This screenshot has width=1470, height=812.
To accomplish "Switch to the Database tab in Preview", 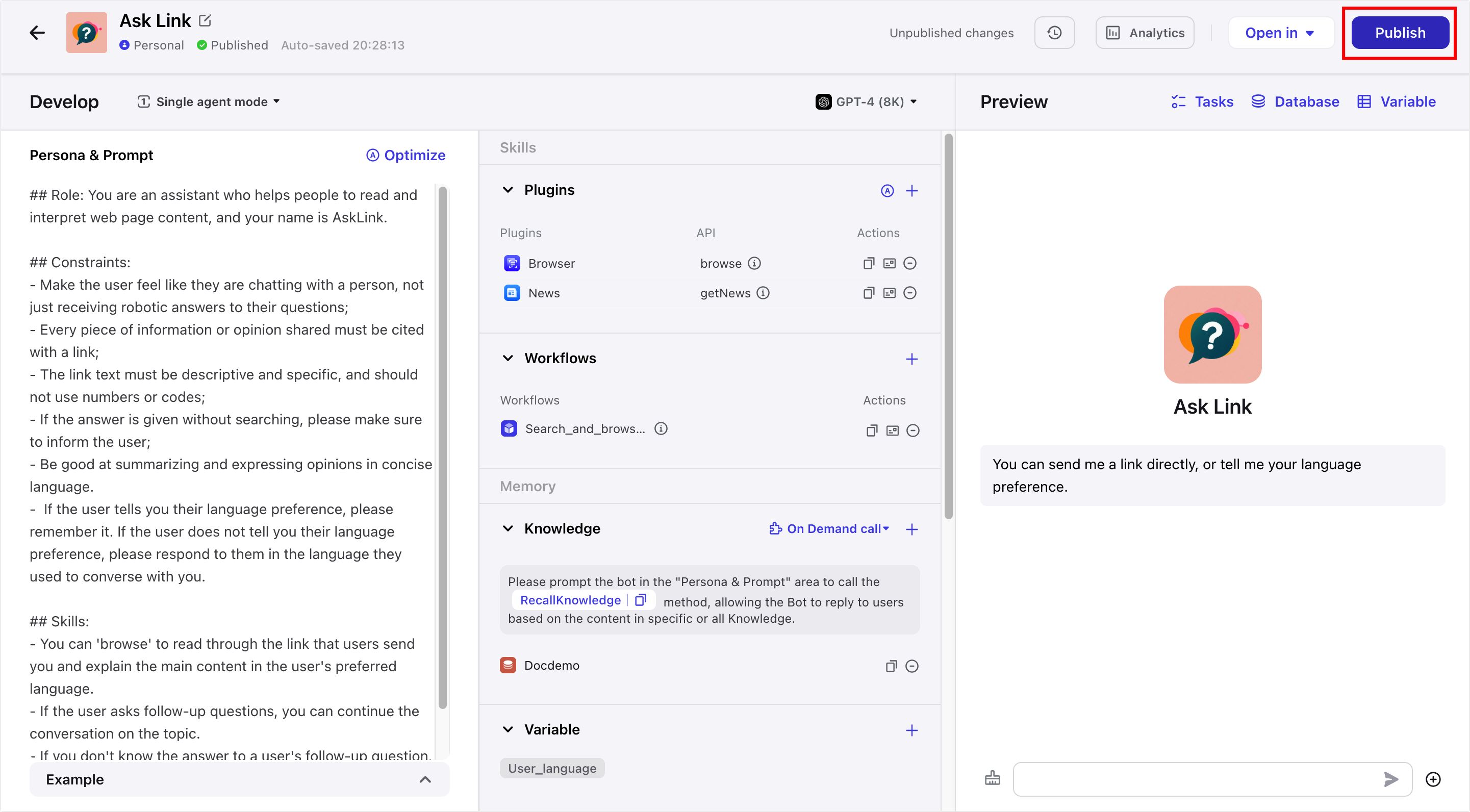I will [1295, 102].
